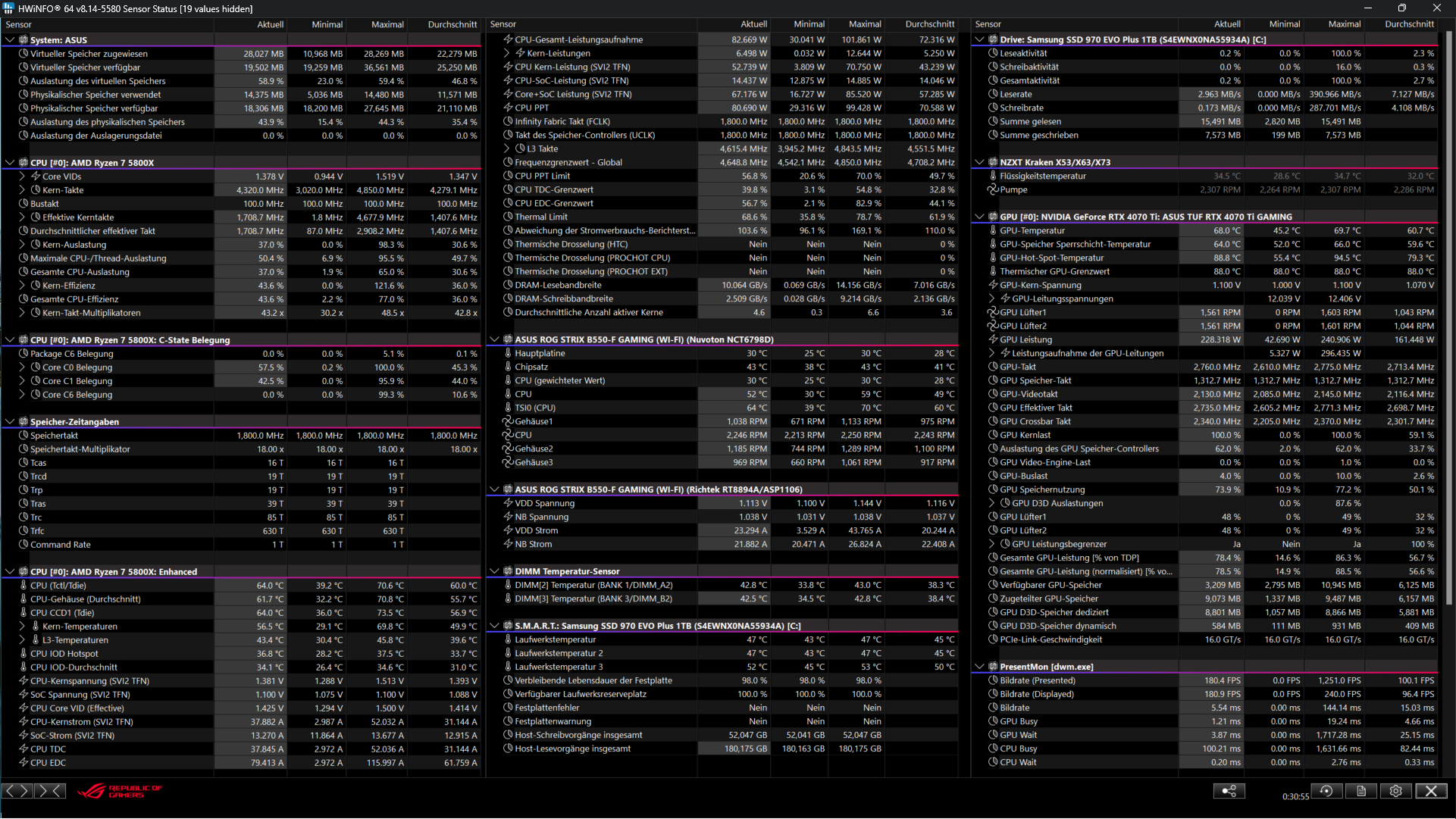Select the CPU PPT sensor row
Viewport: 1456px width, 819px height.
click(x=532, y=108)
